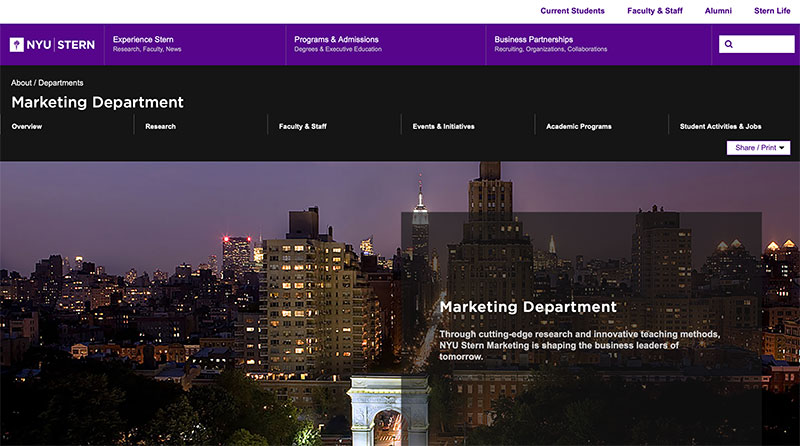Switch to the Research tab

point(160,126)
